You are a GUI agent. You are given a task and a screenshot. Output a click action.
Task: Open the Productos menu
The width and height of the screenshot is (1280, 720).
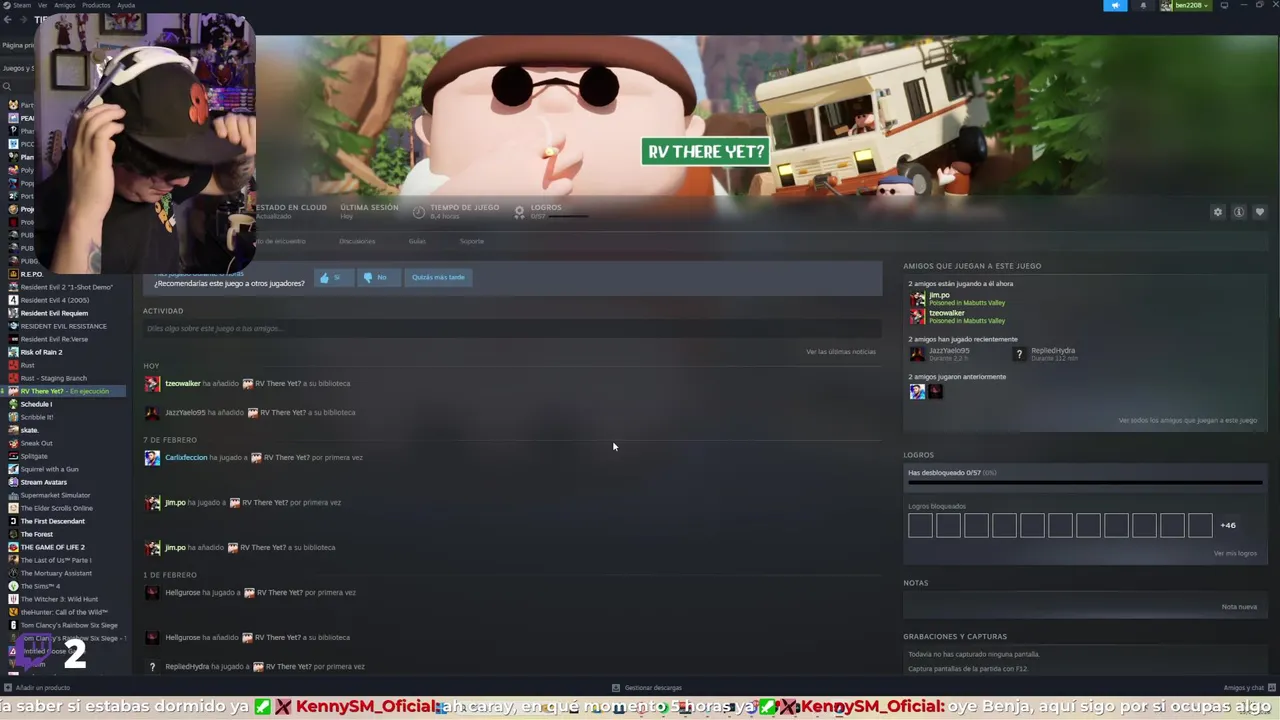(96, 5)
